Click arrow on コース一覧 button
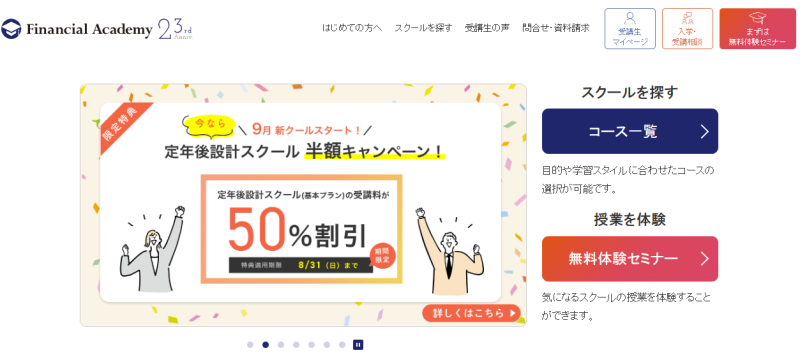This screenshot has height=362, width=800. pyautogui.click(x=705, y=132)
